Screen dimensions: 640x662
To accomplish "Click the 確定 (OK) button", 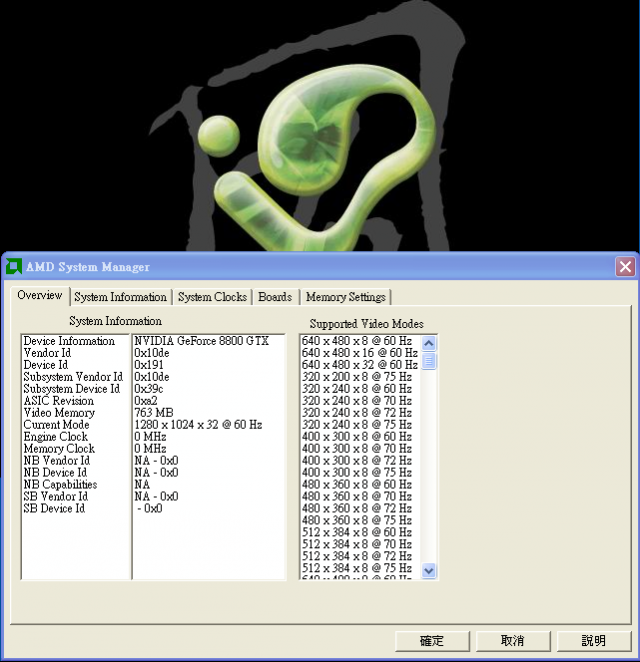I will pos(432,641).
